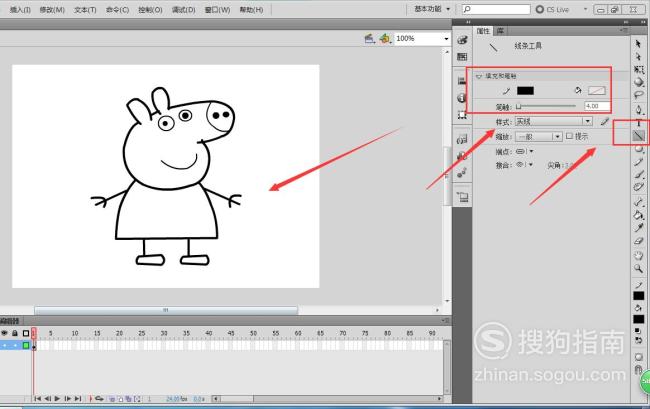The image size is (650, 409).
Task: Switch to the 库 library tab
Action: (500, 31)
